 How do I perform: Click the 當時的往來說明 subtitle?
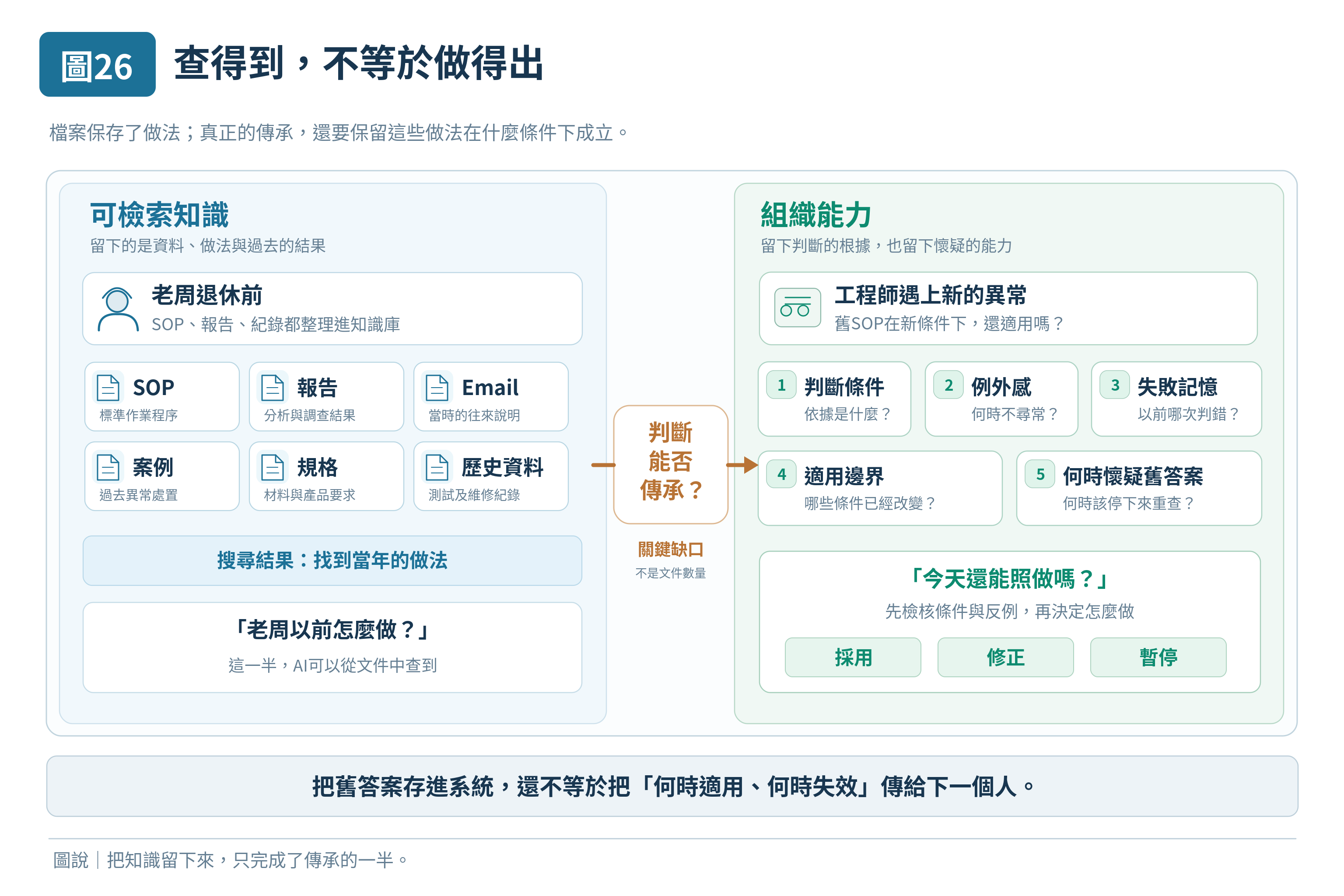click(x=474, y=416)
